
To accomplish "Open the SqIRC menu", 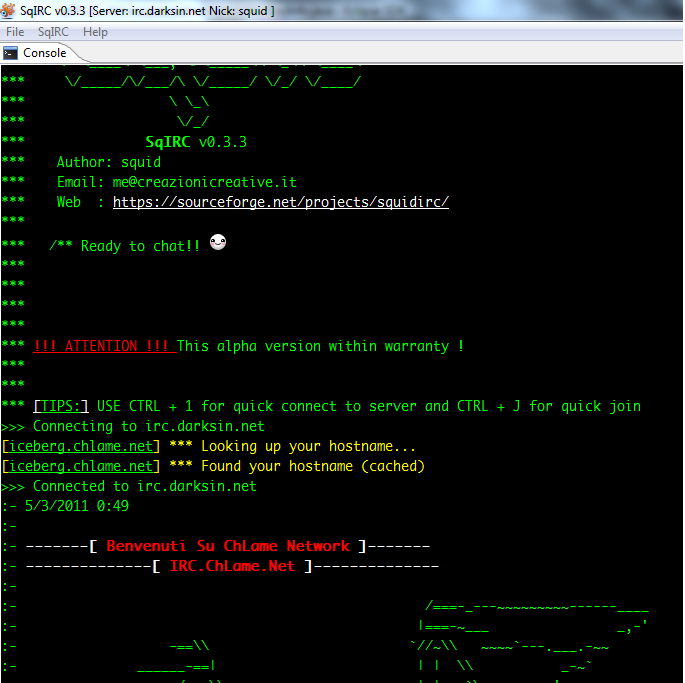I will pyautogui.click(x=53, y=32).
